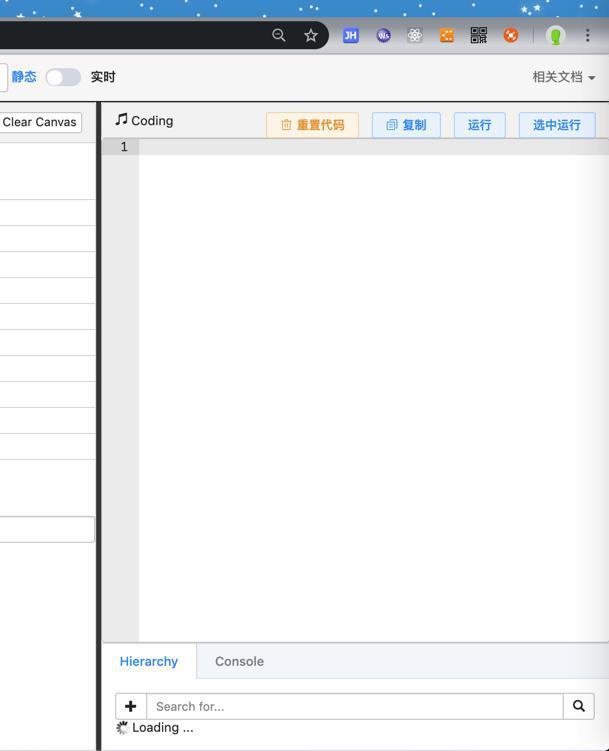Click the 复制 copy button
609x751 pixels.
pos(406,125)
